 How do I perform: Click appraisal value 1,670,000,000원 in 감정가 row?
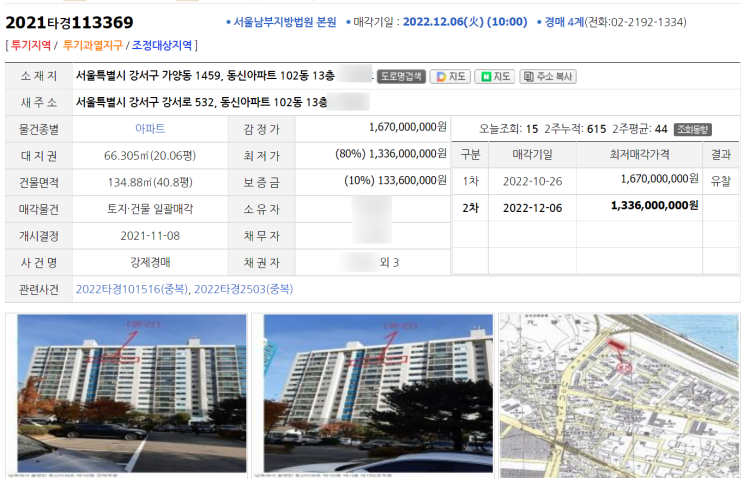(408, 127)
